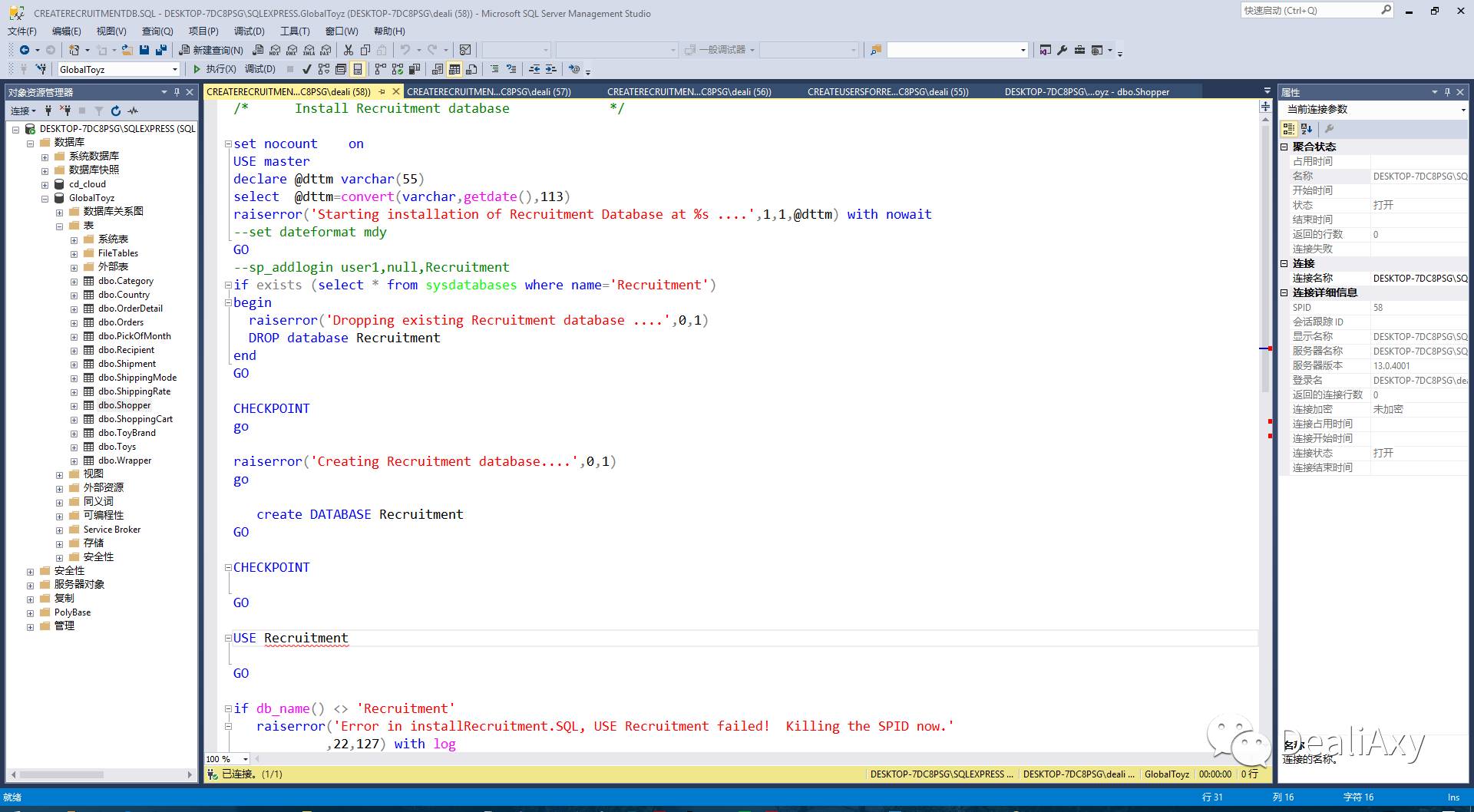Switch to the deali (57) query tab
The width and height of the screenshot is (1474, 812).
[489, 91]
